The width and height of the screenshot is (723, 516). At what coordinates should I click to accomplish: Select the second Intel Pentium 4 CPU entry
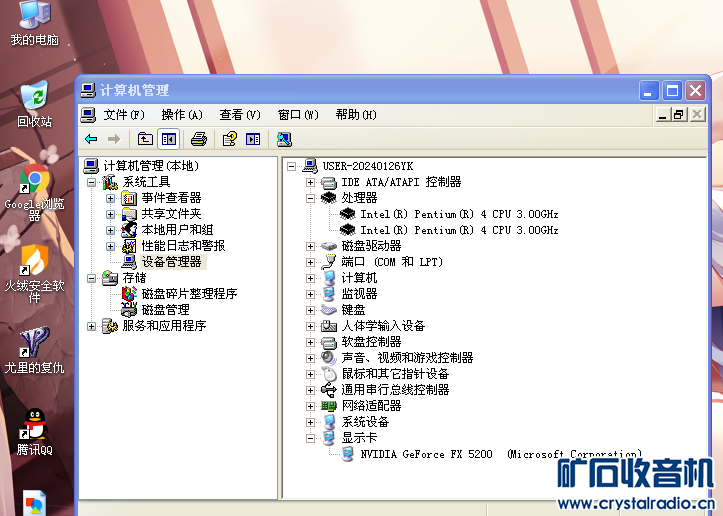pyautogui.click(x=459, y=230)
